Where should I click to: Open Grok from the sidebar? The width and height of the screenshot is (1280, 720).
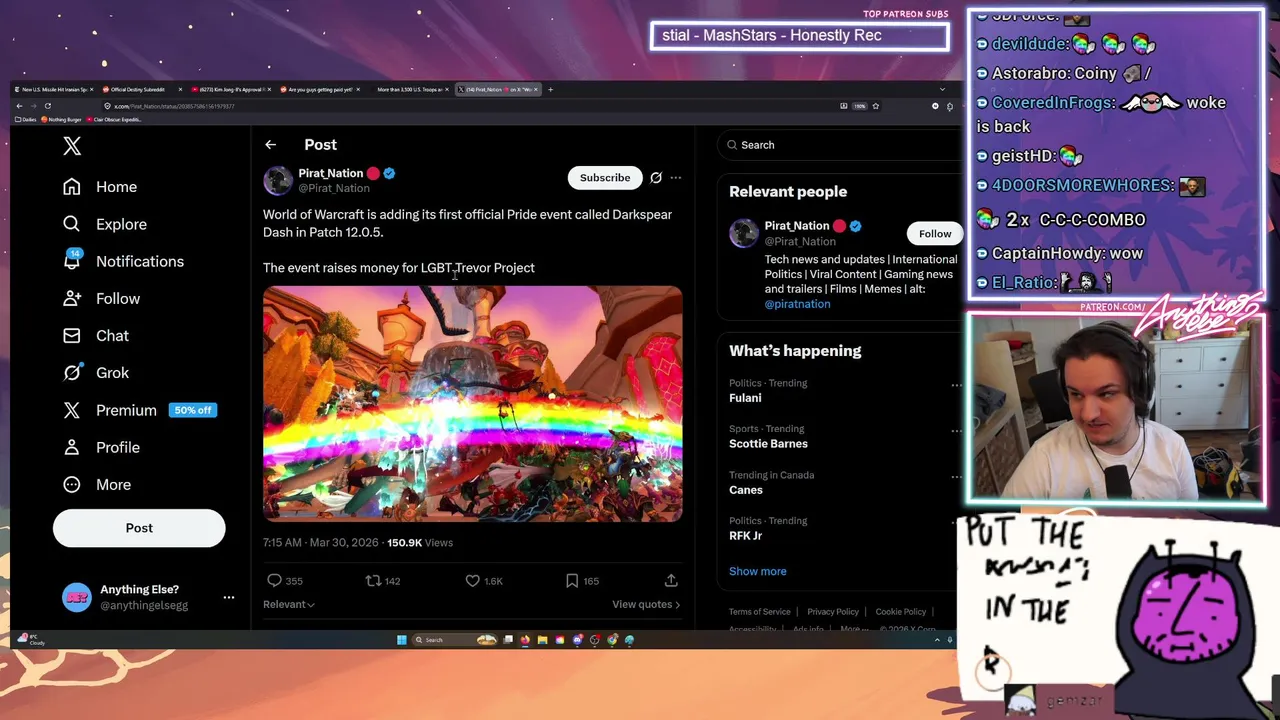[x=72, y=372]
